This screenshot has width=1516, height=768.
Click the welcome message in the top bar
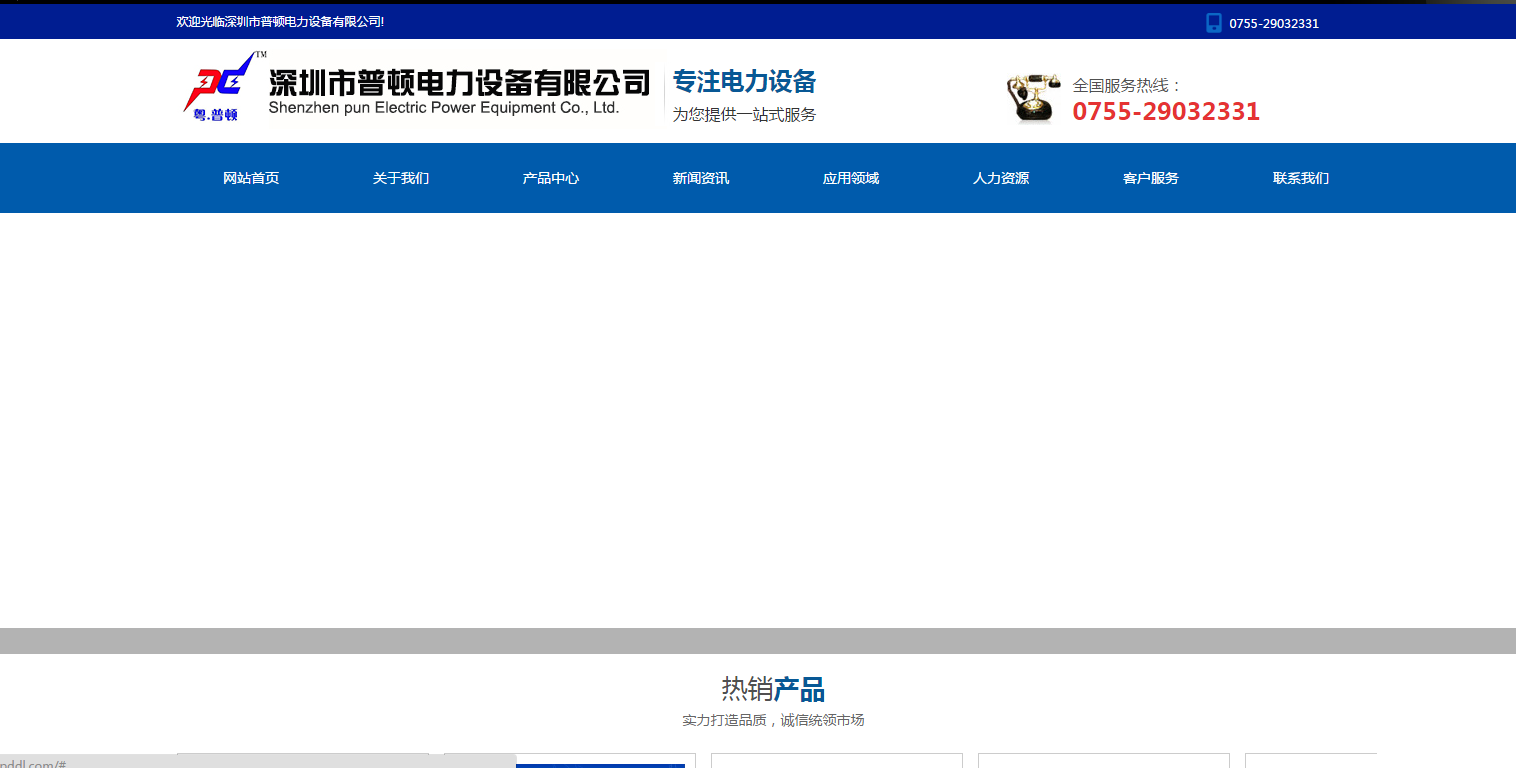pyautogui.click(x=280, y=22)
